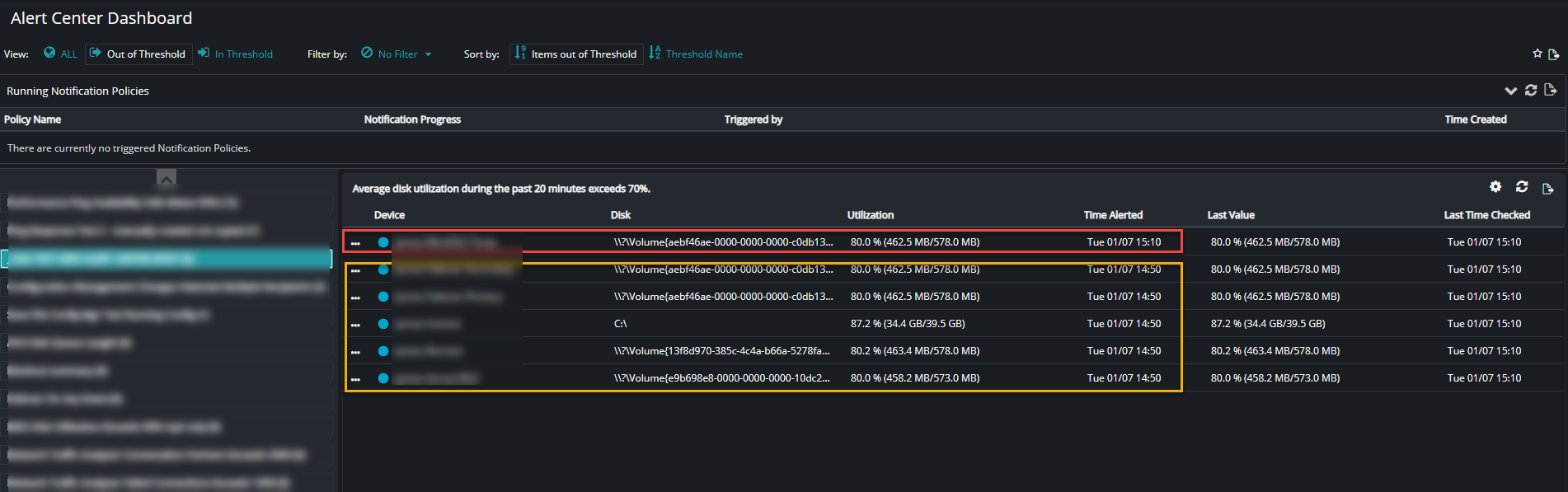The height and width of the screenshot is (492, 1568).
Task: Select the highlighted threshold in the left list
Action: click(167, 259)
